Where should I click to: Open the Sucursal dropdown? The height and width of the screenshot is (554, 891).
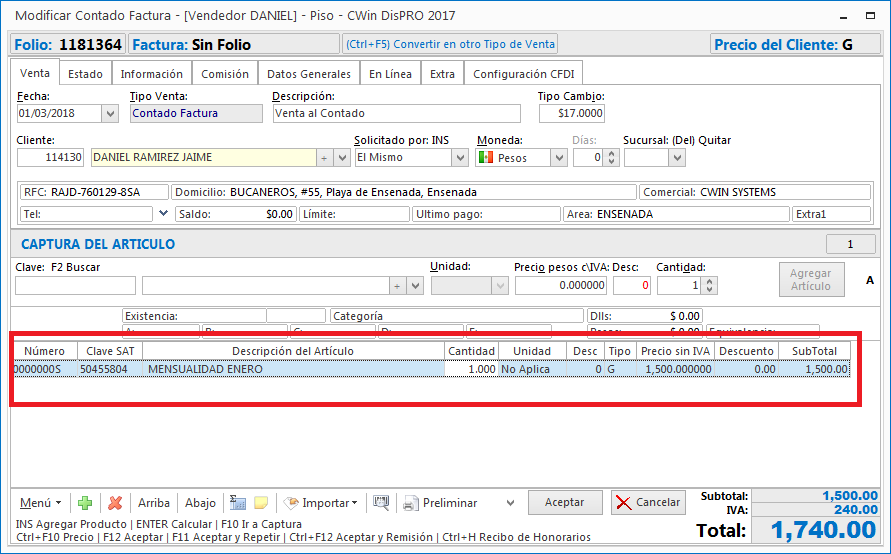(x=661, y=158)
